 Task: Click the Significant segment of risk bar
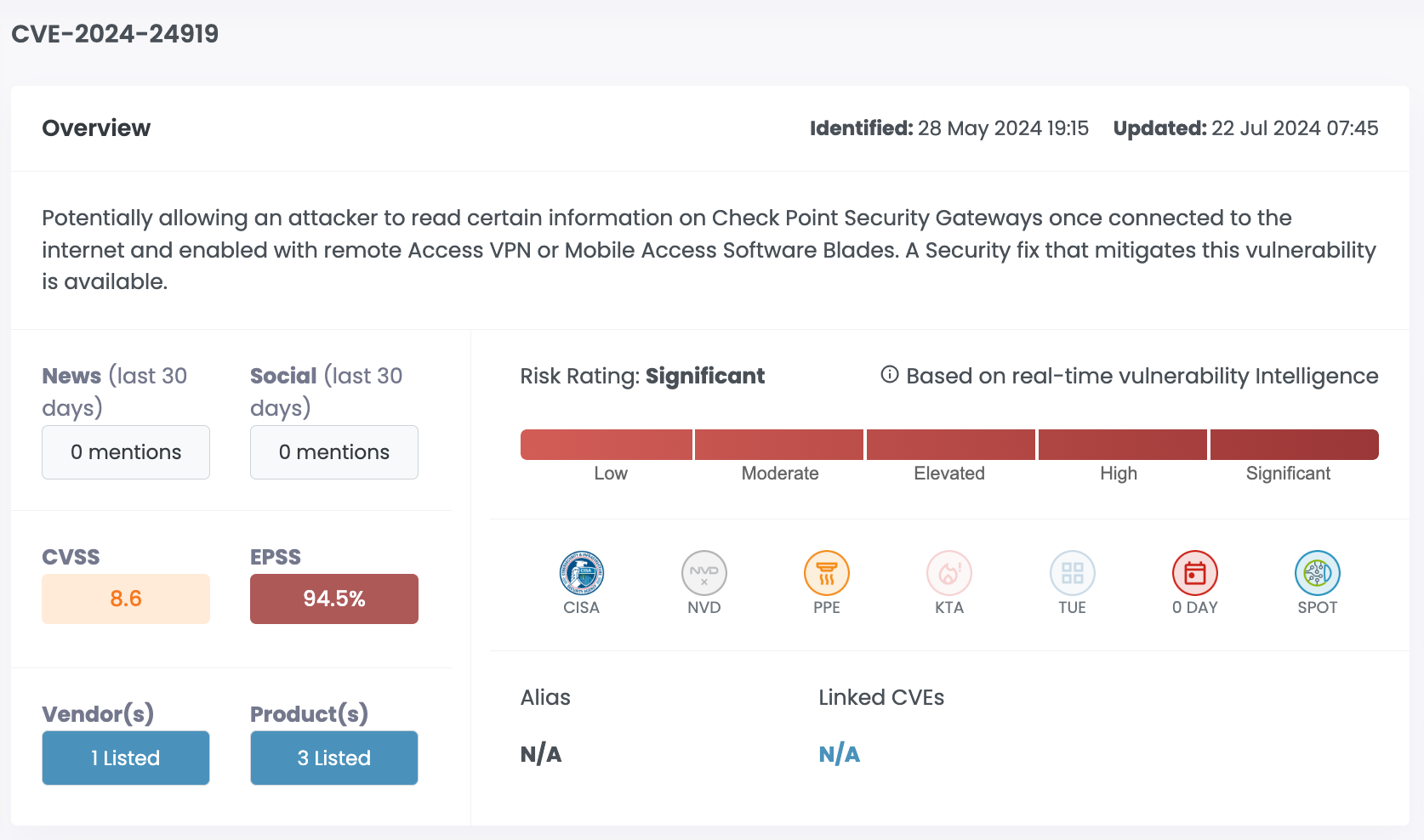tap(1295, 445)
